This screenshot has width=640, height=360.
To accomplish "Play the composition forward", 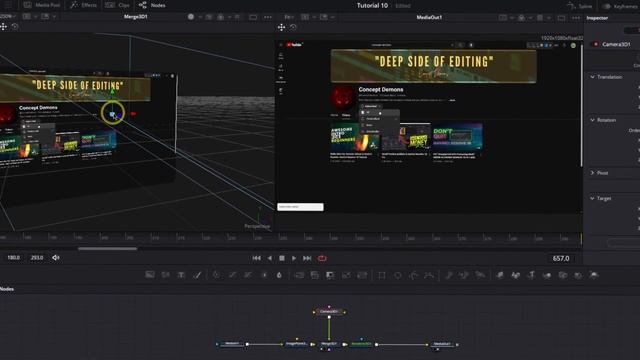I will click(294, 258).
